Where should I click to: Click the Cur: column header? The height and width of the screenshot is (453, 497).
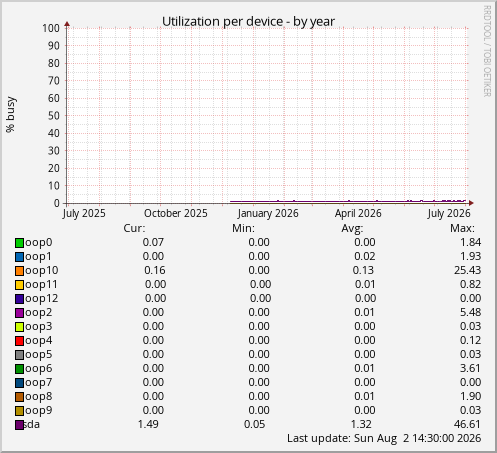134,228
